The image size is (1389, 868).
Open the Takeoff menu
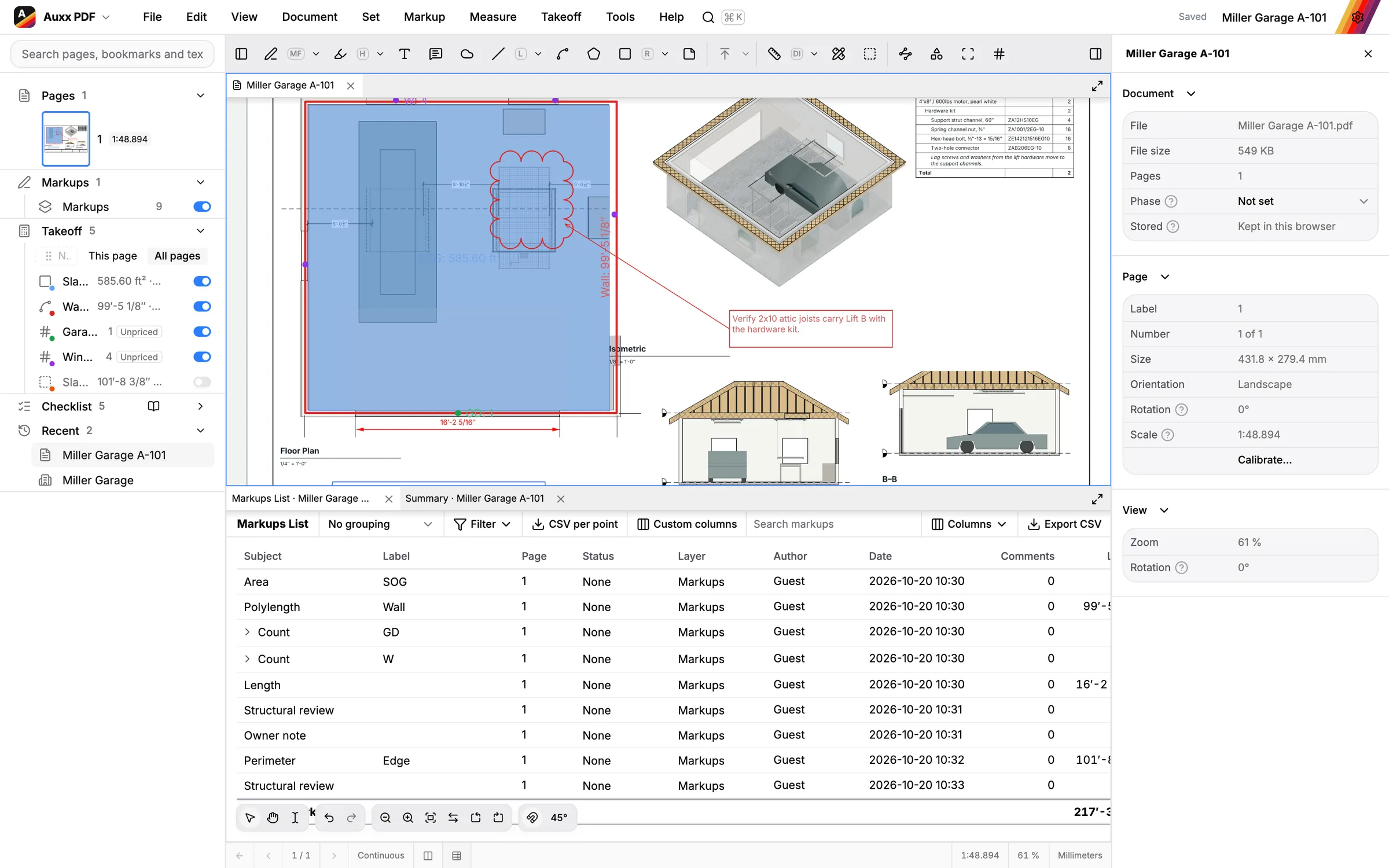[561, 17]
